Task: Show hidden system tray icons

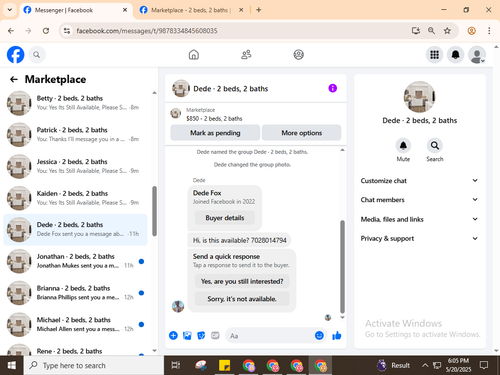Action: click(x=425, y=365)
